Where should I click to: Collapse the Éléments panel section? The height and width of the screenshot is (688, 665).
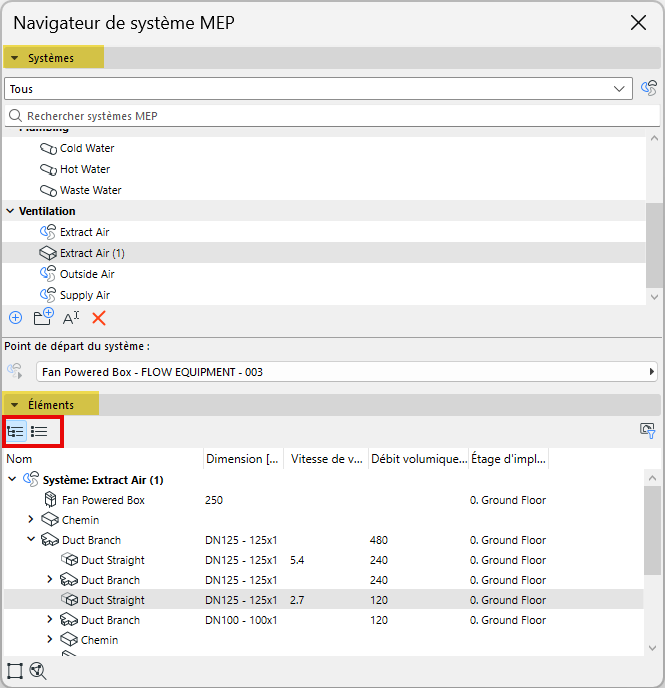click(14, 405)
